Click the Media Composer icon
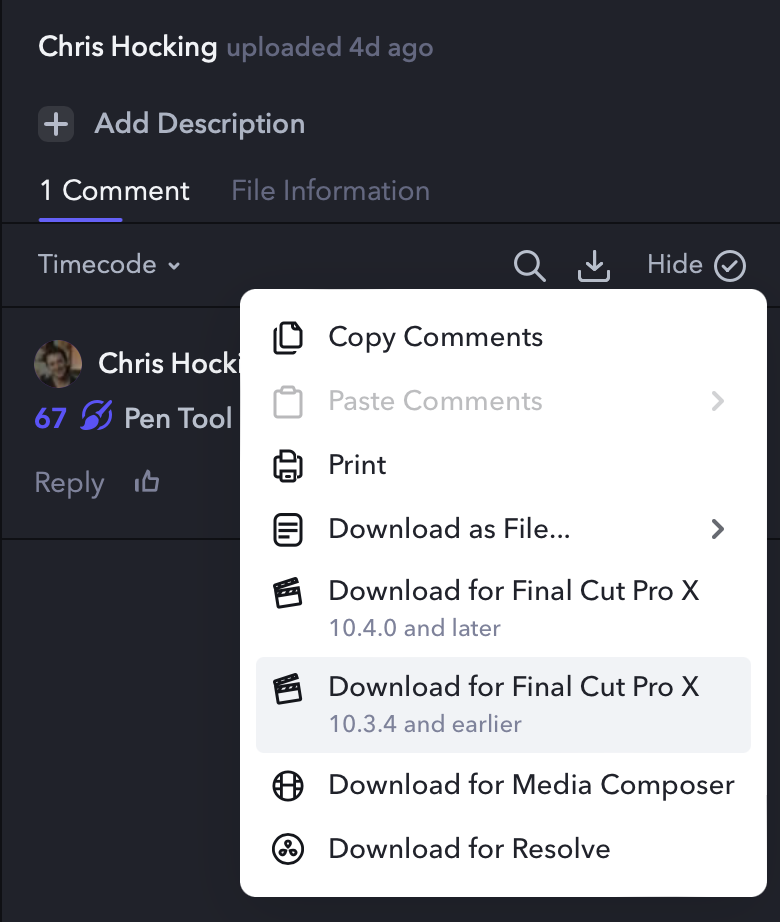 [x=288, y=786]
